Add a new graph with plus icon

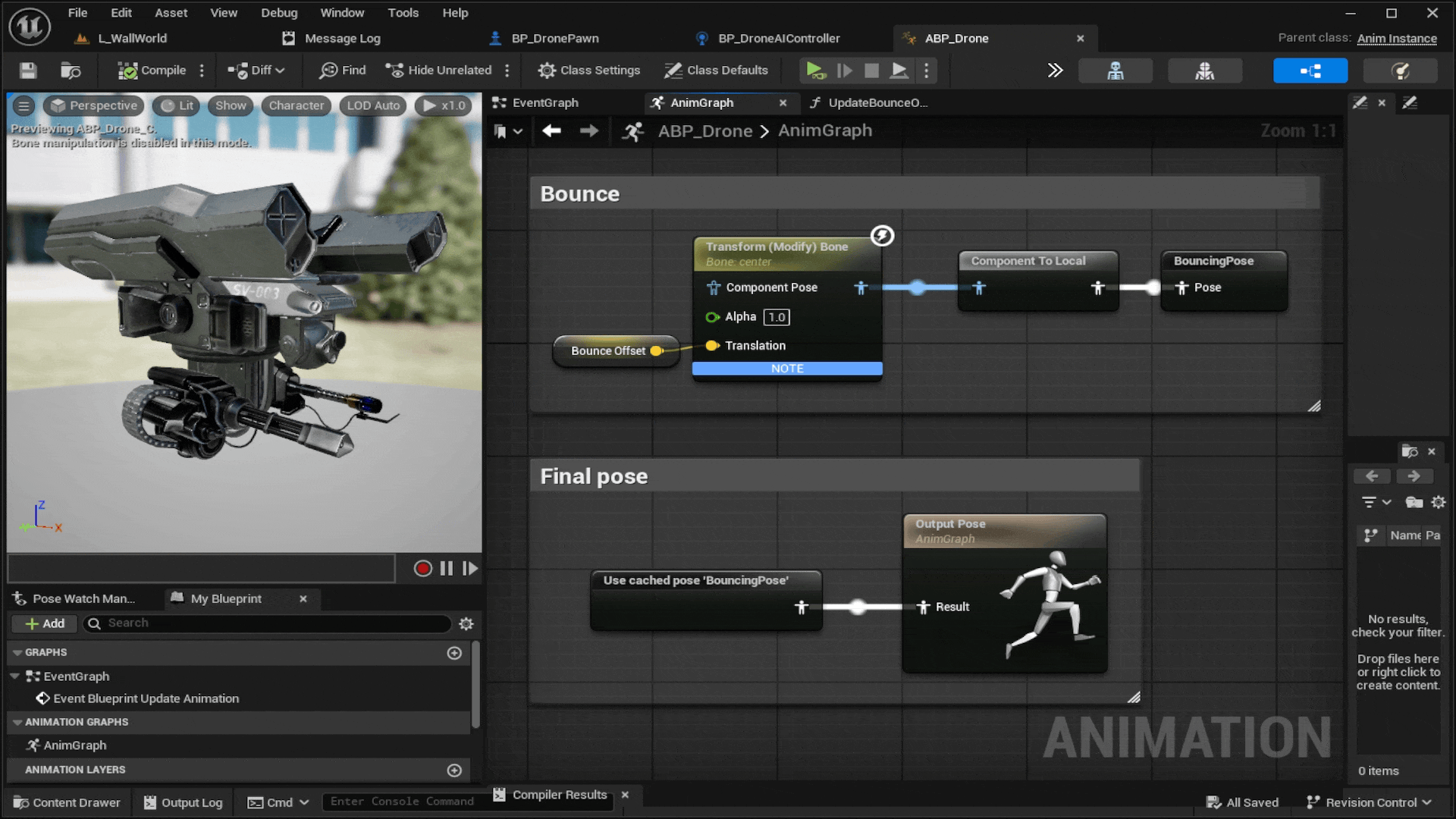point(454,653)
